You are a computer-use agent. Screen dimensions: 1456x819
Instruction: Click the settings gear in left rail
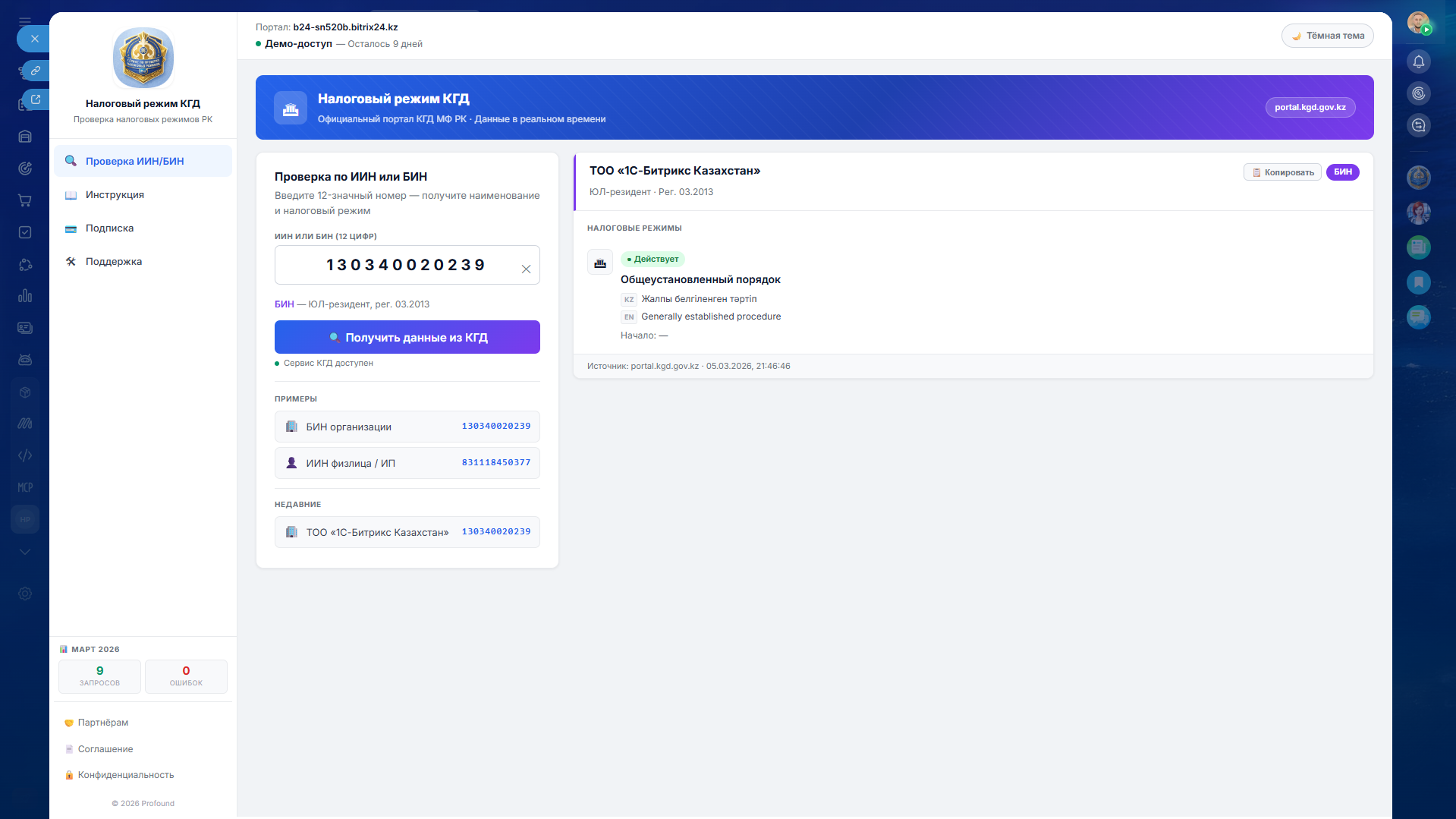pos(25,594)
